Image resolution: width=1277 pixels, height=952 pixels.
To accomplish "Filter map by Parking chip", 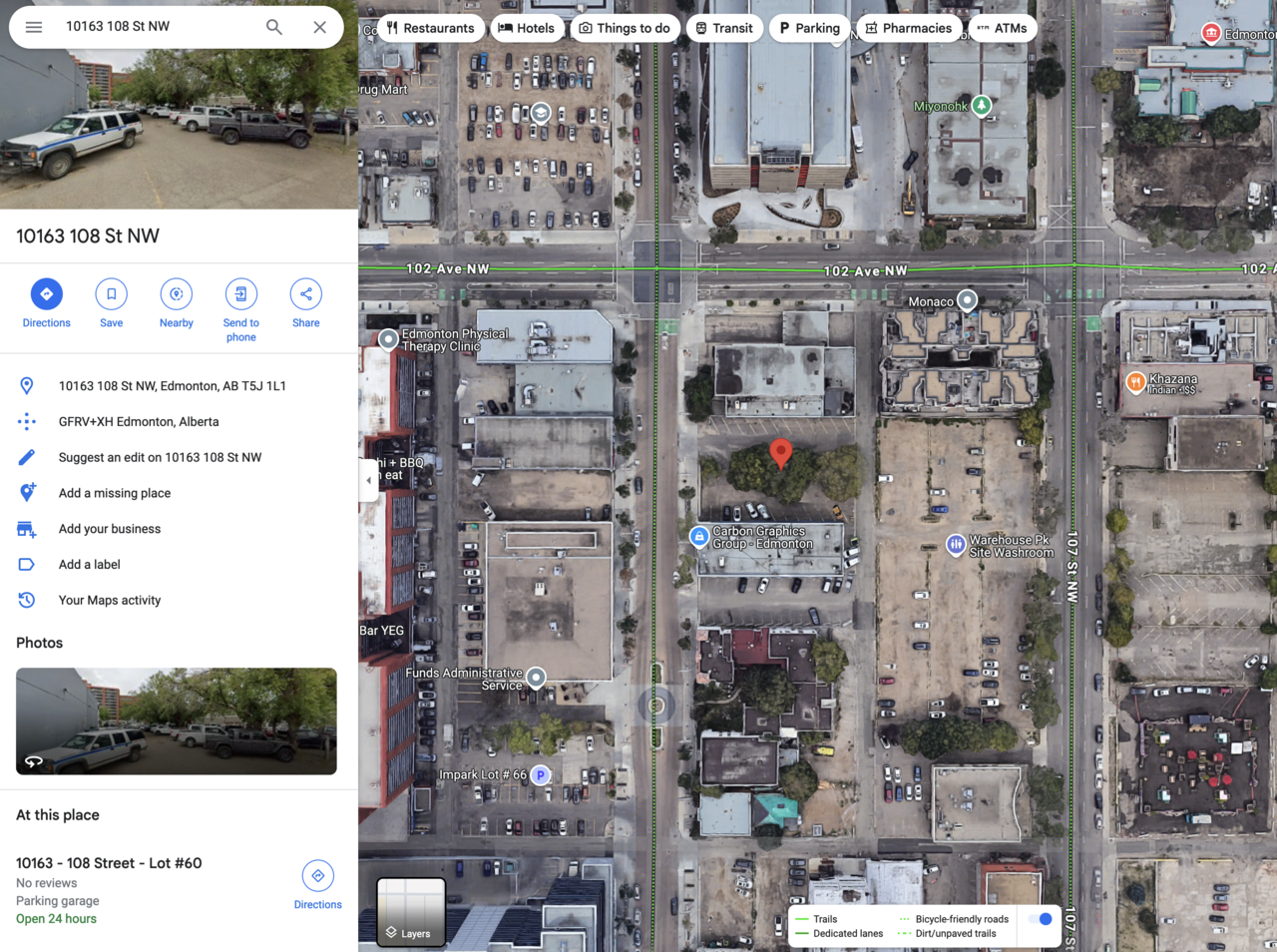I will [809, 28].
